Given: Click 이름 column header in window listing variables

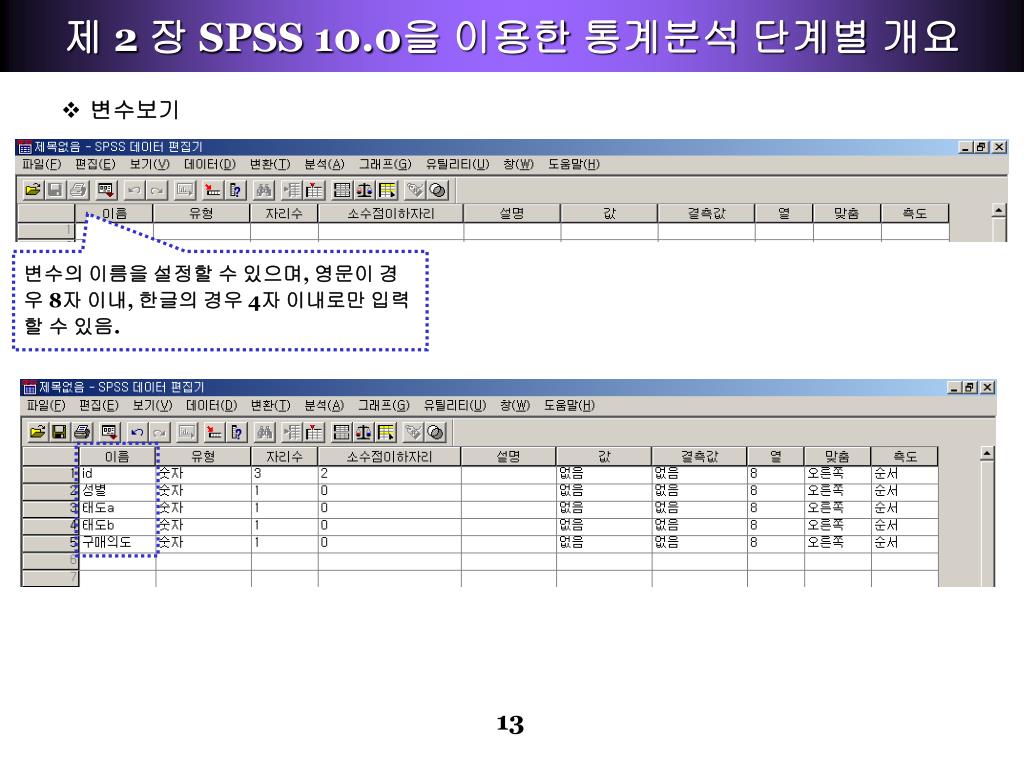Looking at the screenshot, I should coord(117,456).
